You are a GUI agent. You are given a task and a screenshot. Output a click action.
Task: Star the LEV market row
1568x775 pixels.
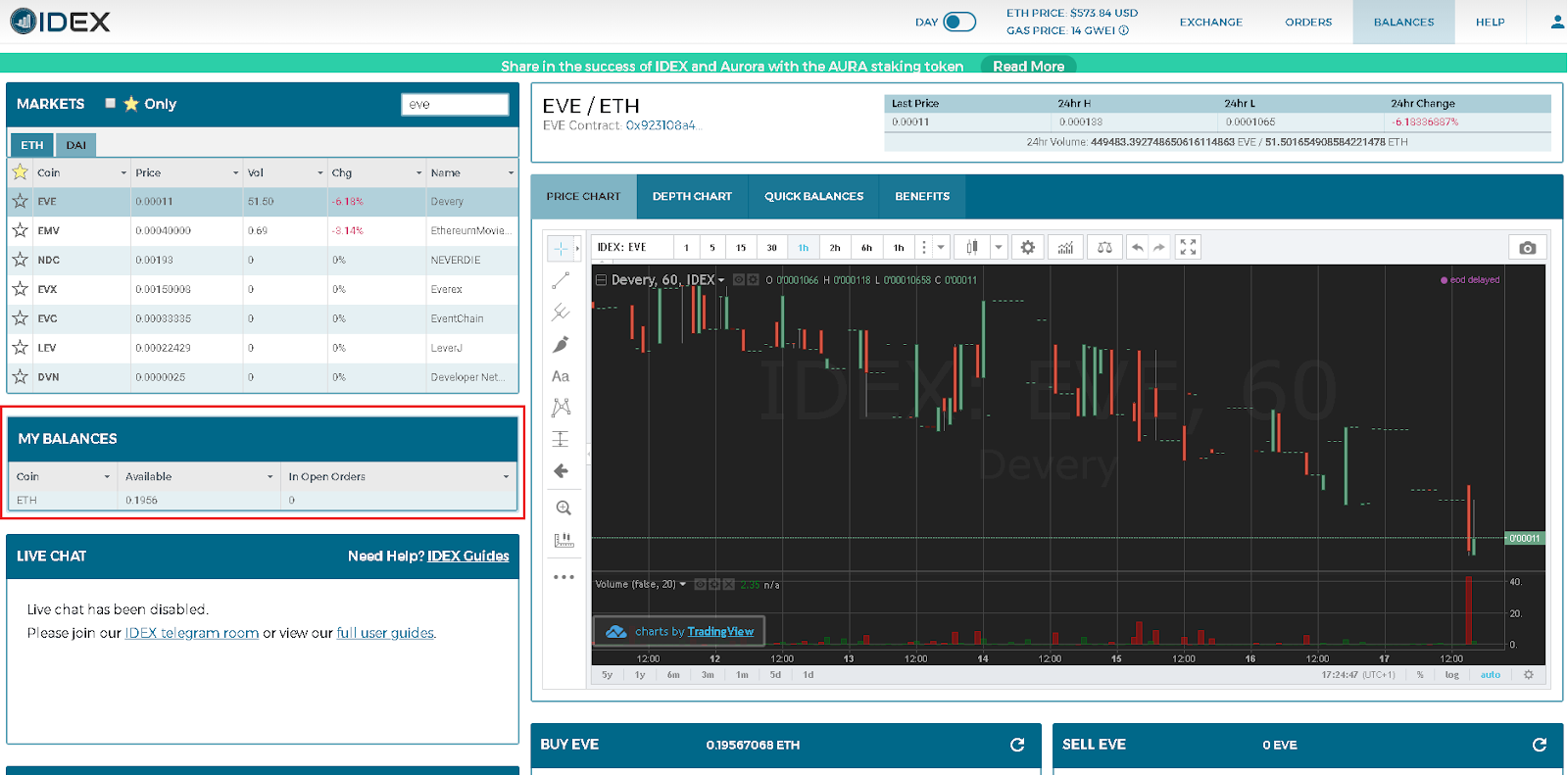tap(20, 348)
